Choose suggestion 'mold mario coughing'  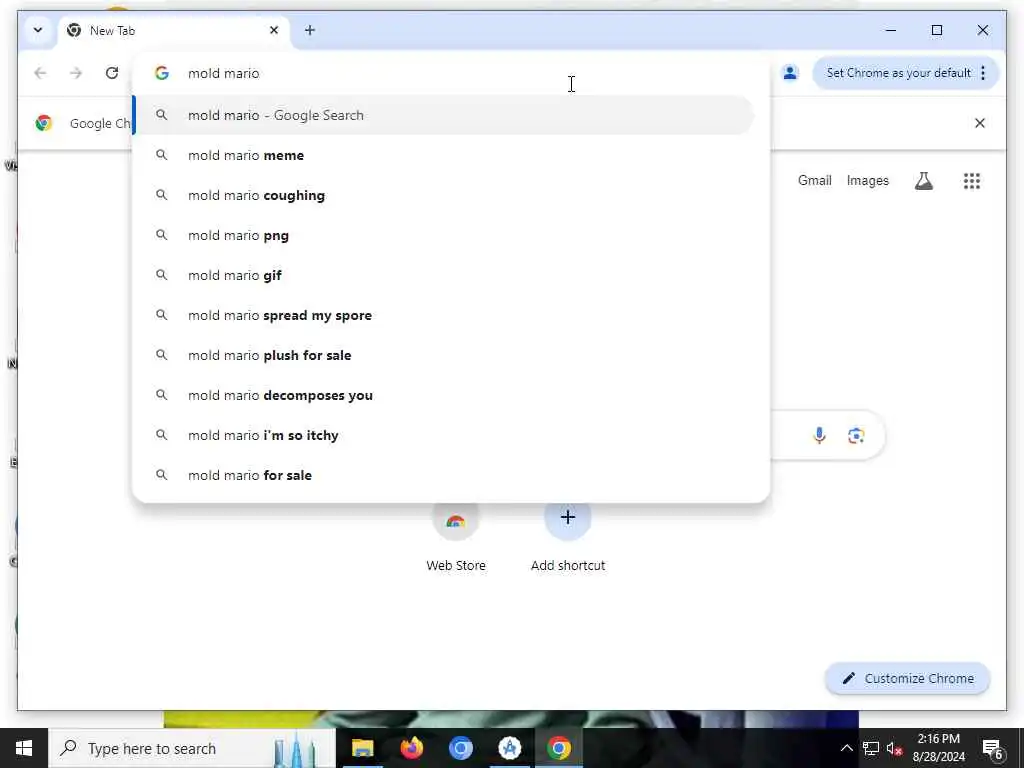coord(444,195)
